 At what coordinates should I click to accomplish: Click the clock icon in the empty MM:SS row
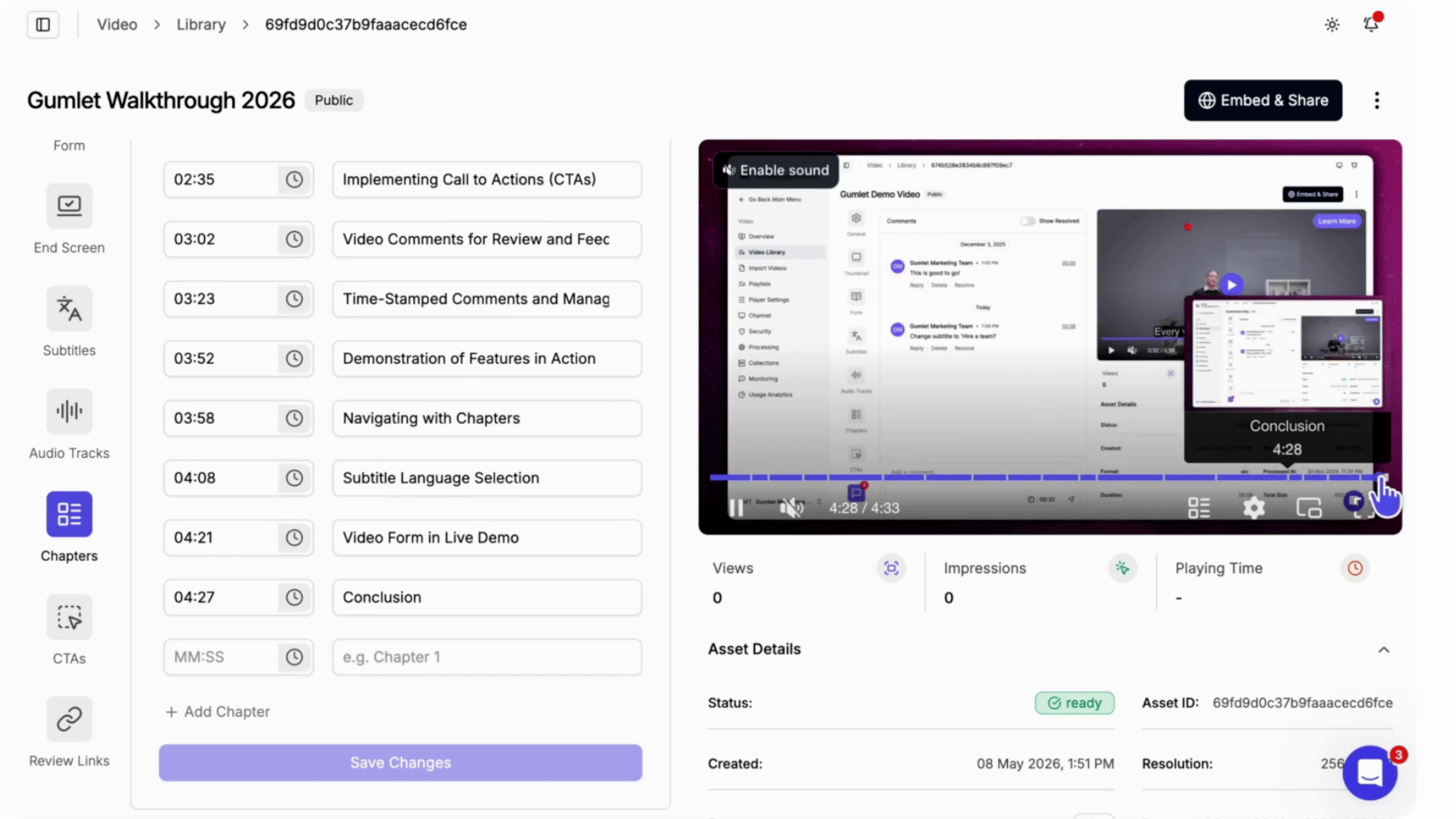(294, 657)
